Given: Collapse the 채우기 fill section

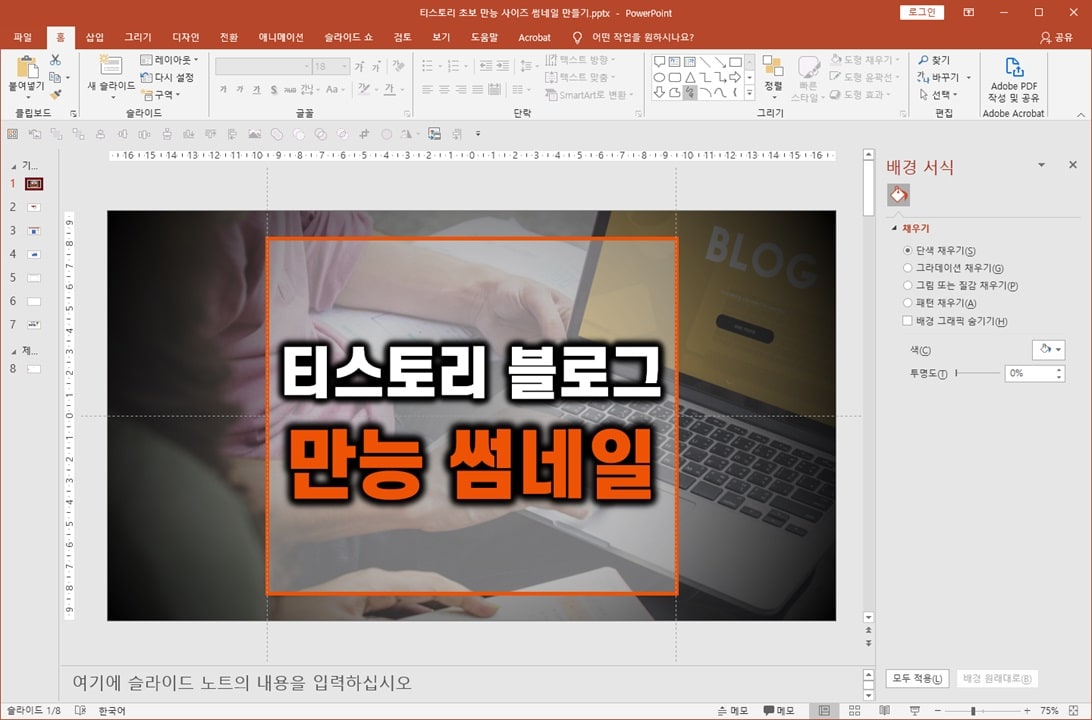Looking at the screenshot, I should [x=894, y=228].
